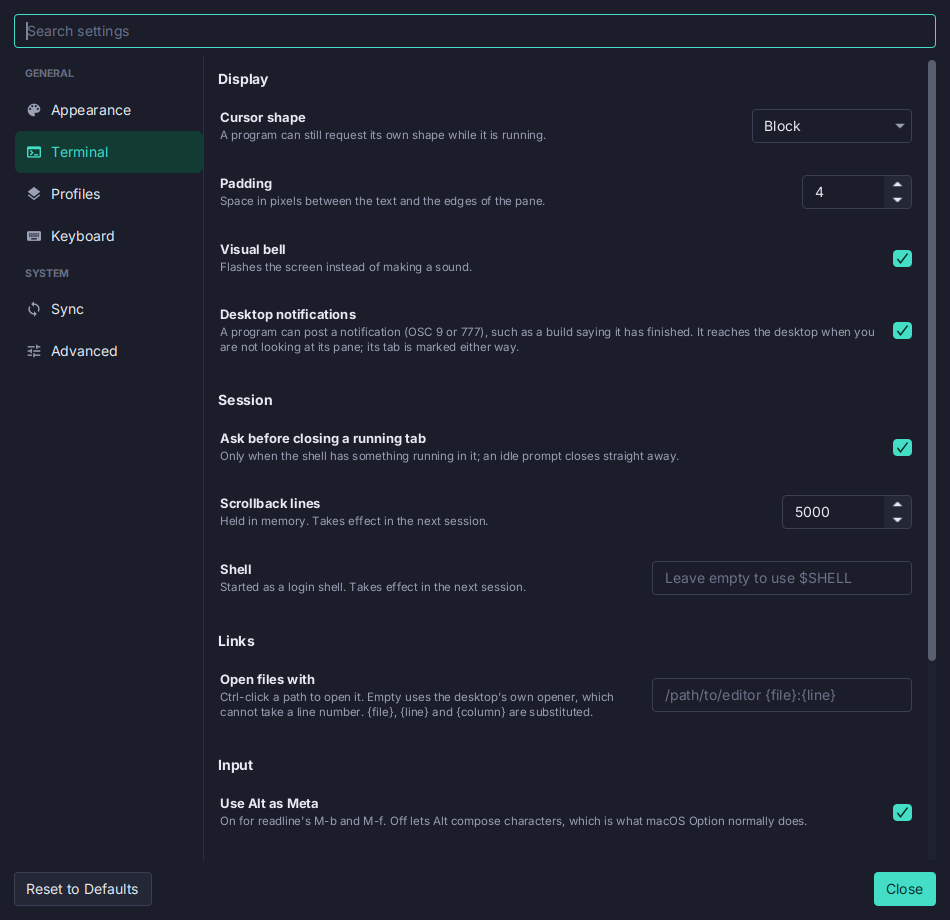Click the Input section heading
The width and height of the screenshot is (950, 920).
tap(236, 765)
